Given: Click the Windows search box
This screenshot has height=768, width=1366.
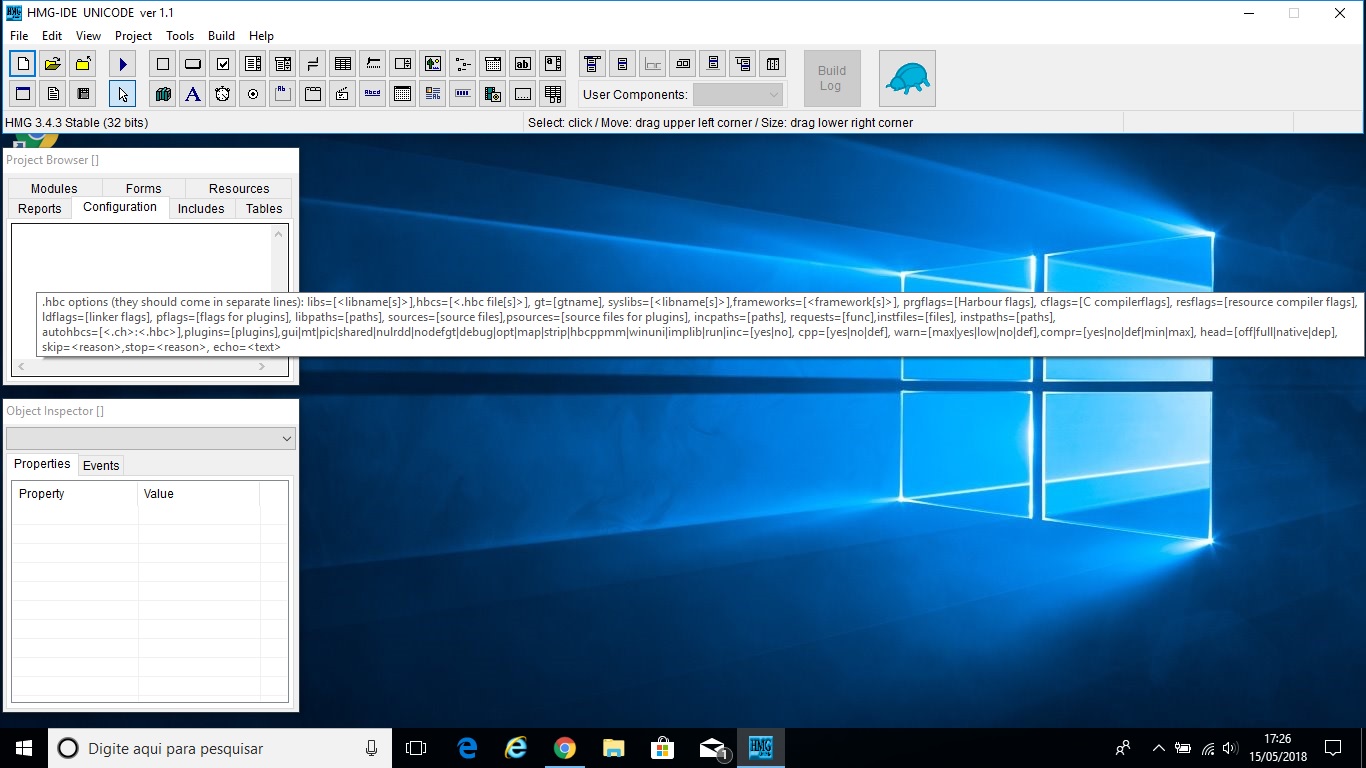Looking at the screenshot, I should 219,748.
